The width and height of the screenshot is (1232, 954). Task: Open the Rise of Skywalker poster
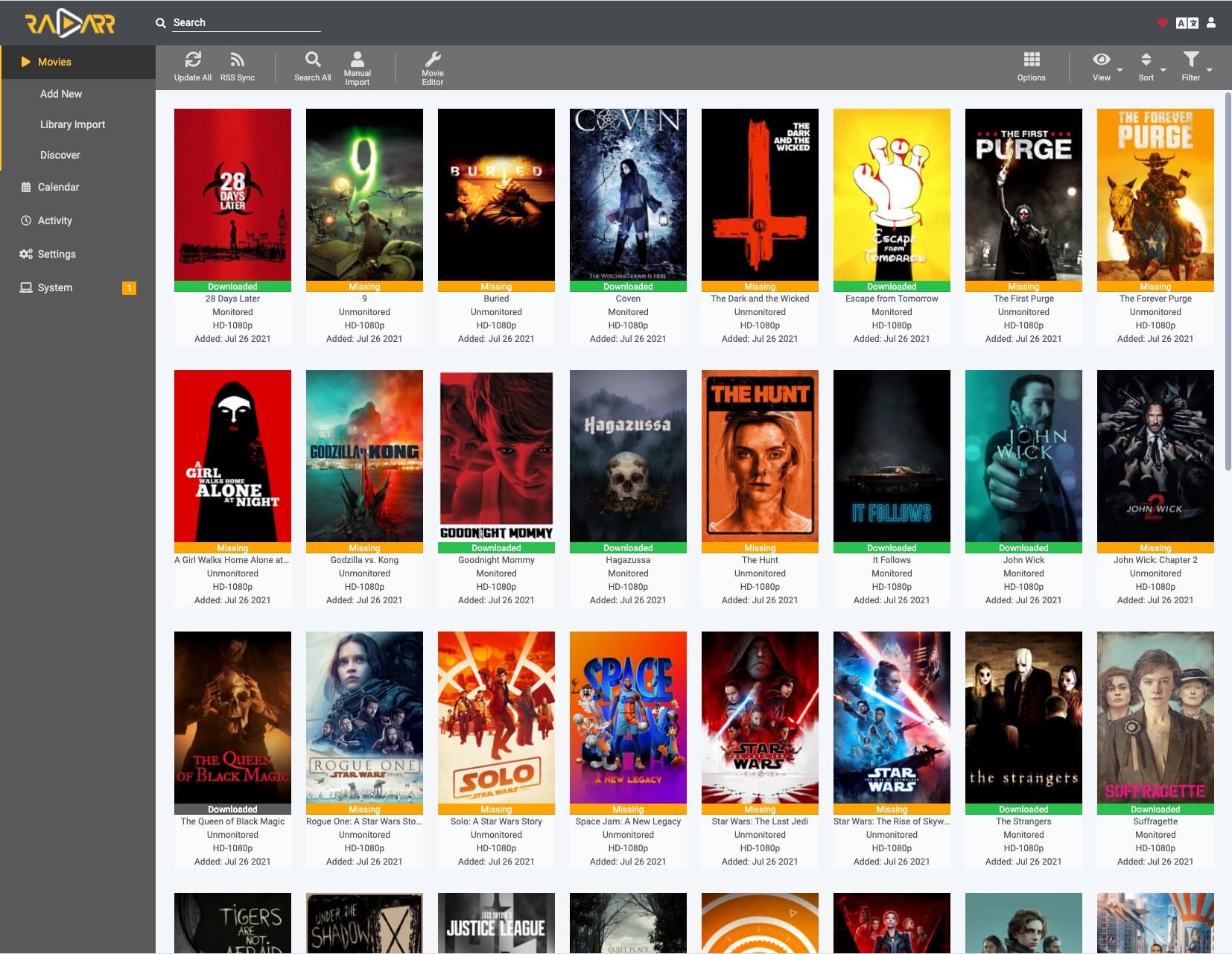click(892, 717)
